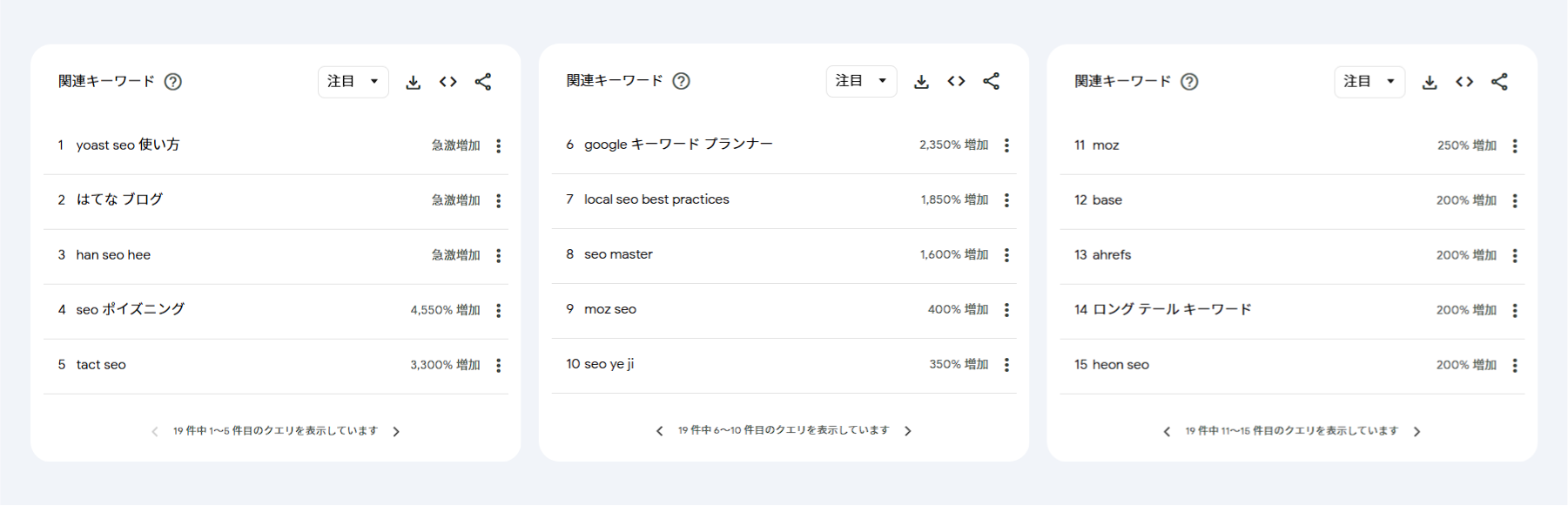Image resolution: width=1568 pixels, height=506 pixels.
Task: Open the three-dot menu for 'moz'
Action: coord(1515,145)
